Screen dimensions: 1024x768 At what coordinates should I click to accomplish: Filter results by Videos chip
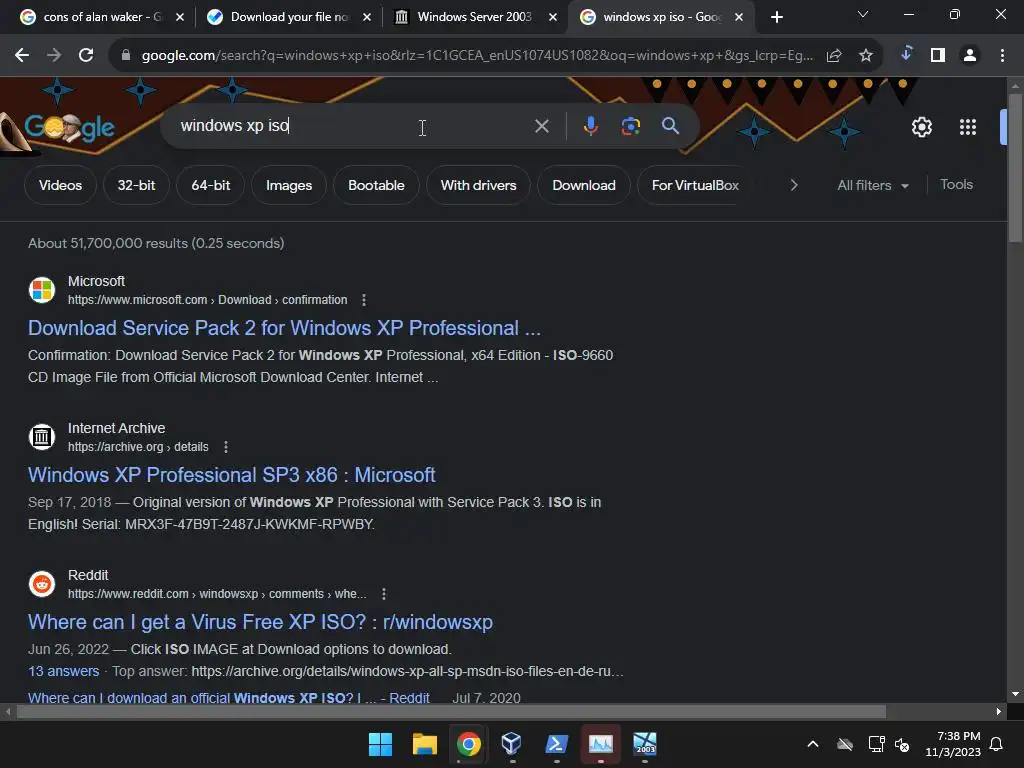[x=60, y=185]
